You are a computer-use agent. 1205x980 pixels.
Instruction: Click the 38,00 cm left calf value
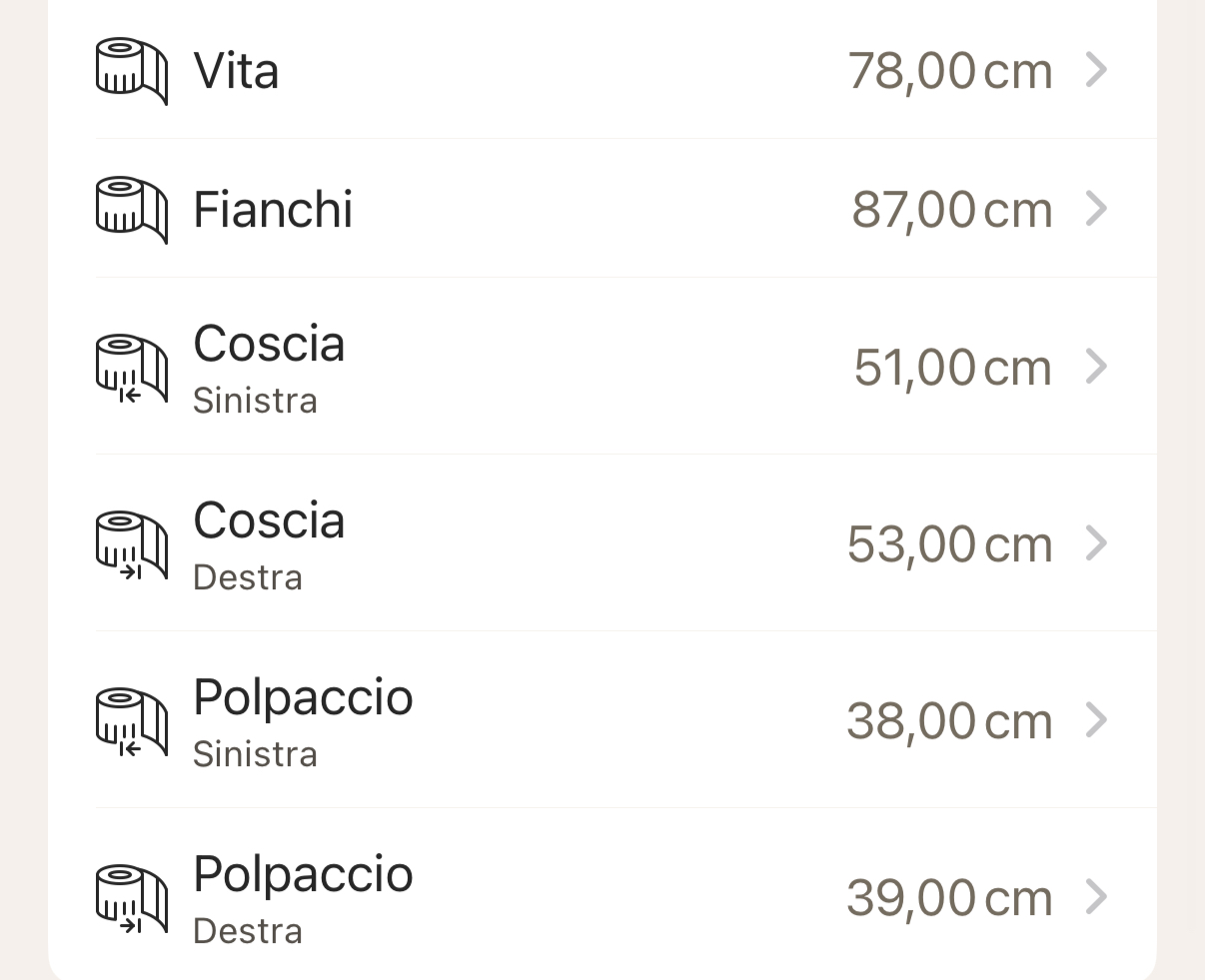pos(949,721)
